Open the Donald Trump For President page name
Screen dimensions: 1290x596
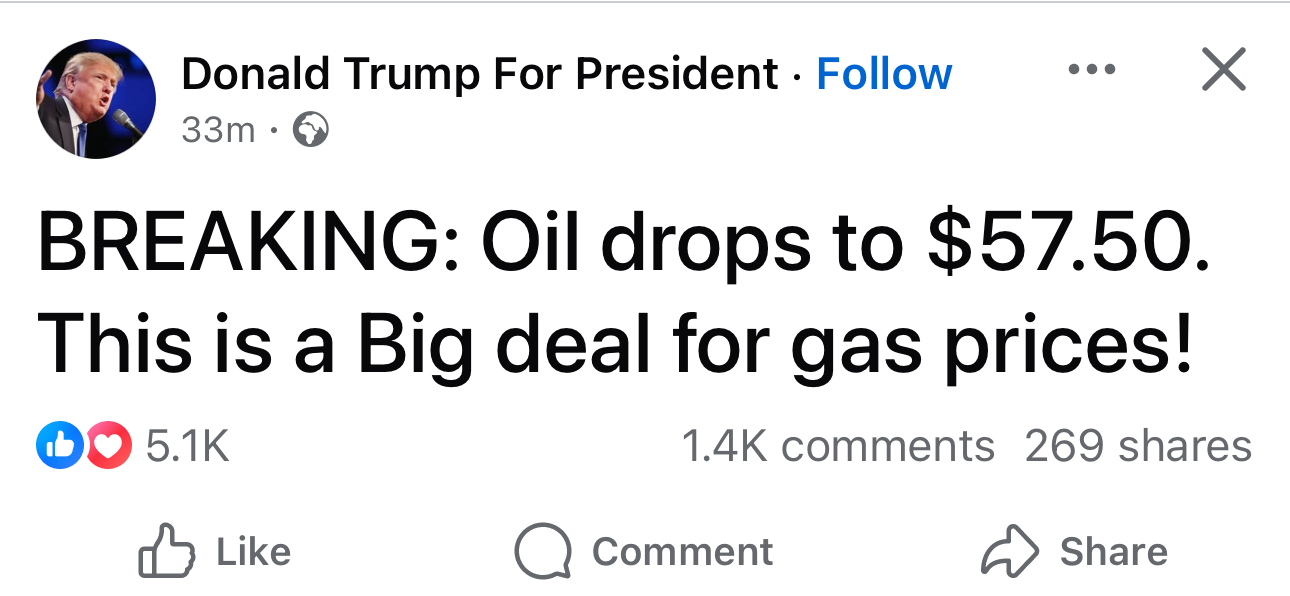click(x=480, y=74)
